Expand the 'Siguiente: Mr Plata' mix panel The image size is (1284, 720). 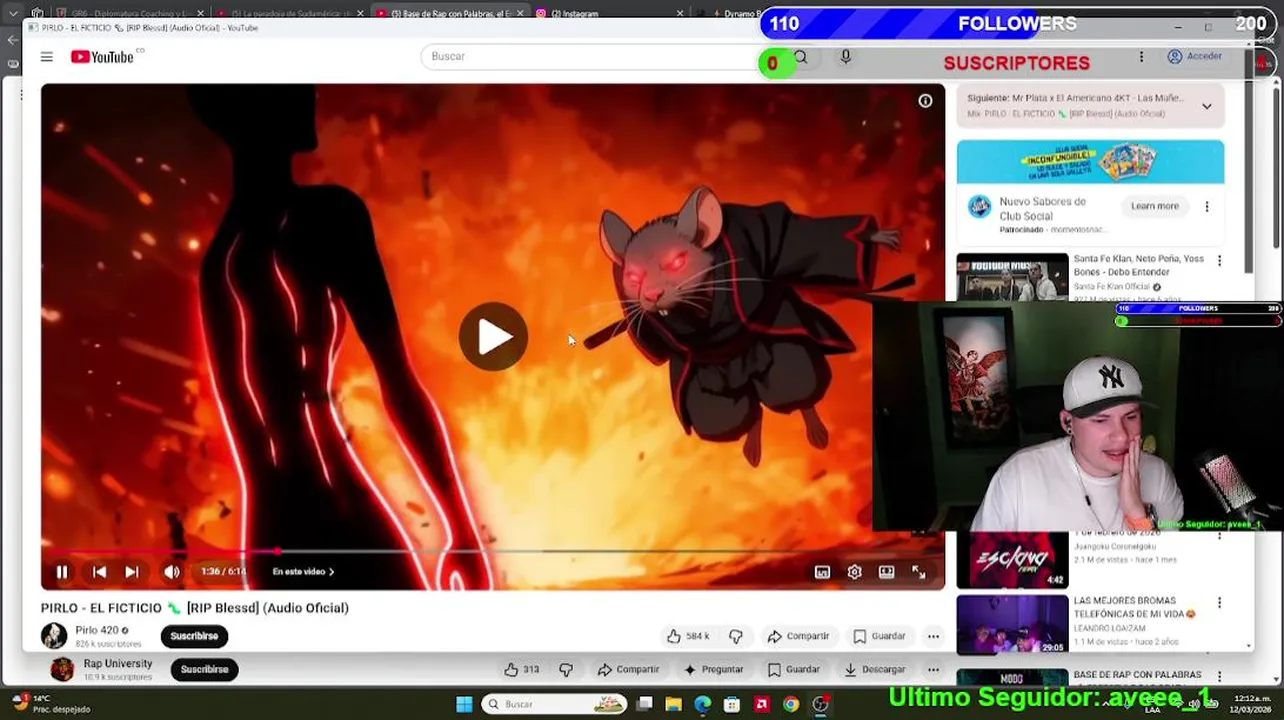(1206, 106)
